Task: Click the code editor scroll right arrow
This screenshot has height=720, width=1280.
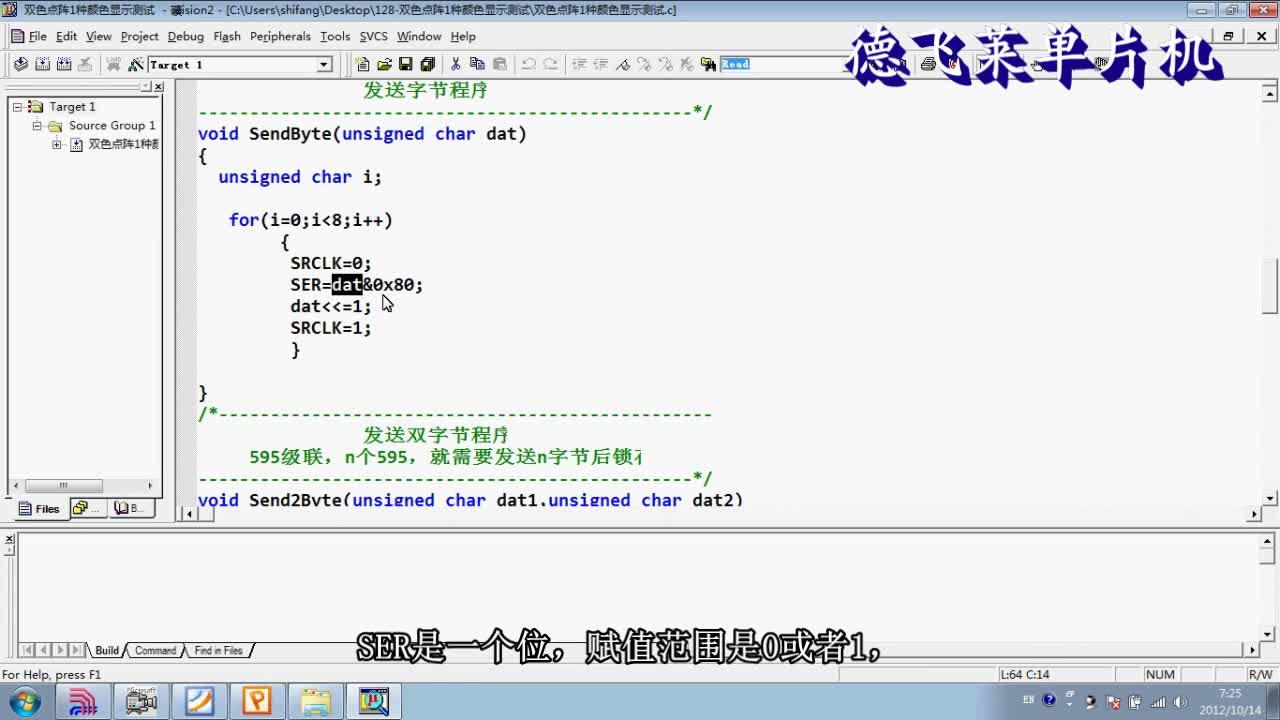Action: (x=1255, y=514)
